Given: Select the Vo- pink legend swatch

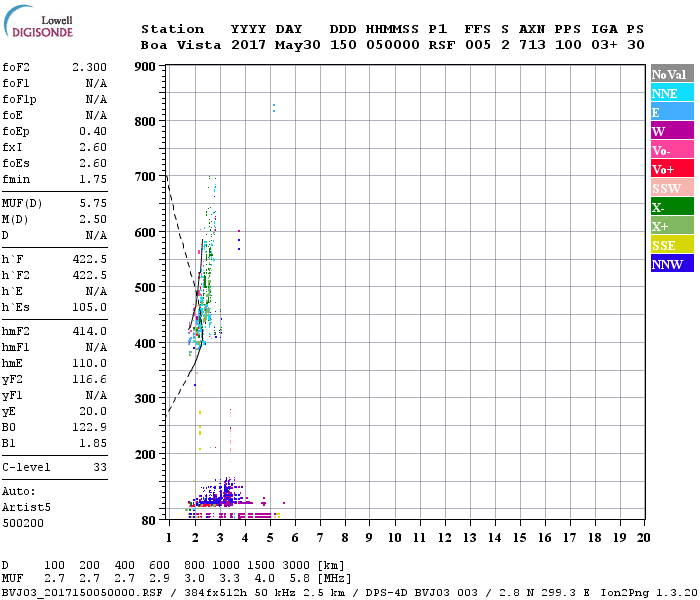Looking at the screenshot, I should (x=672, y=150).
